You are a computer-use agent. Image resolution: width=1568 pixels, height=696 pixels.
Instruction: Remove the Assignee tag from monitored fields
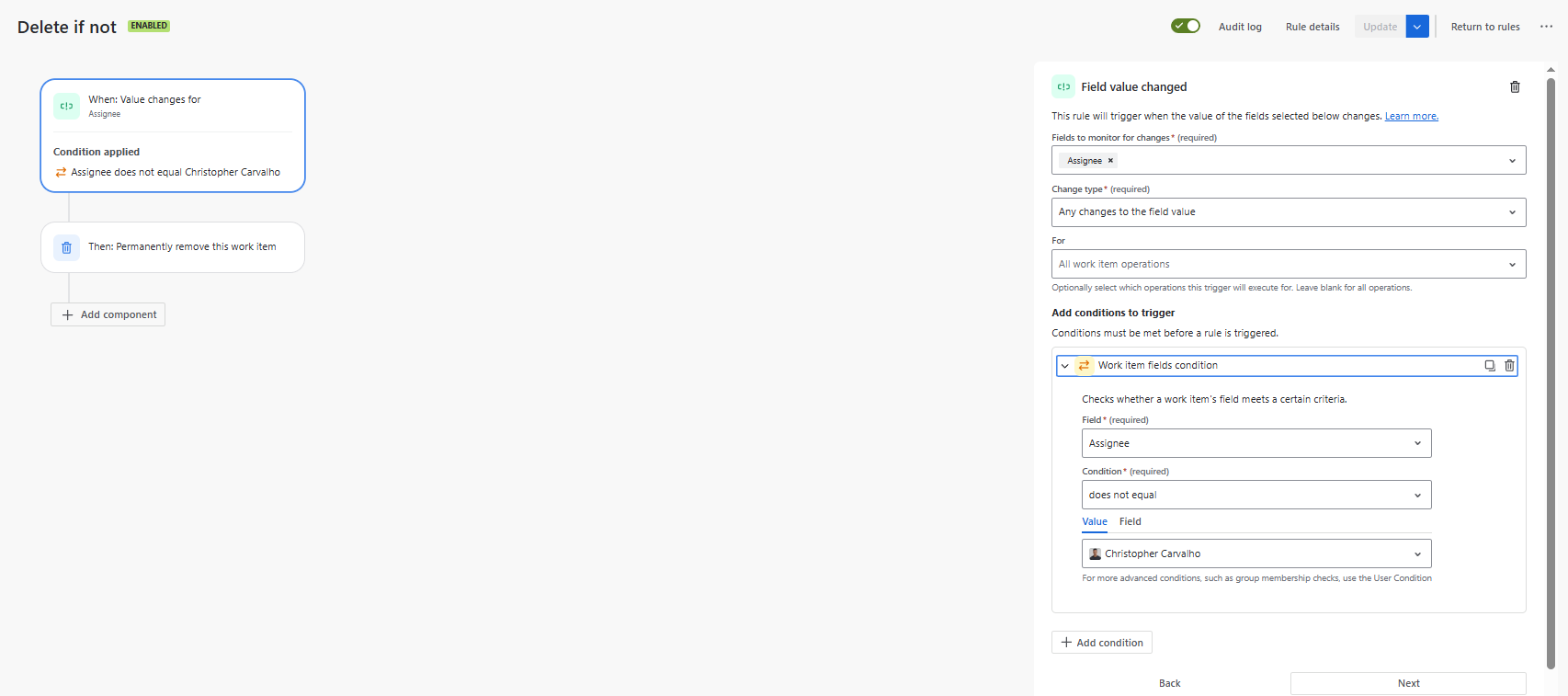pyautogui.click(x=1110, y=161)
